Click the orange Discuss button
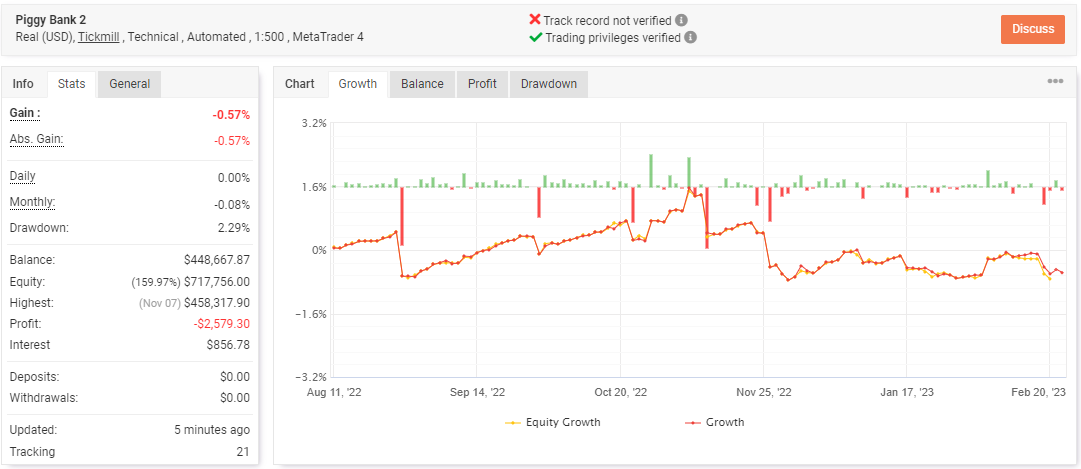Viewport: 1081px width, 469px height. click(1033, 29)
